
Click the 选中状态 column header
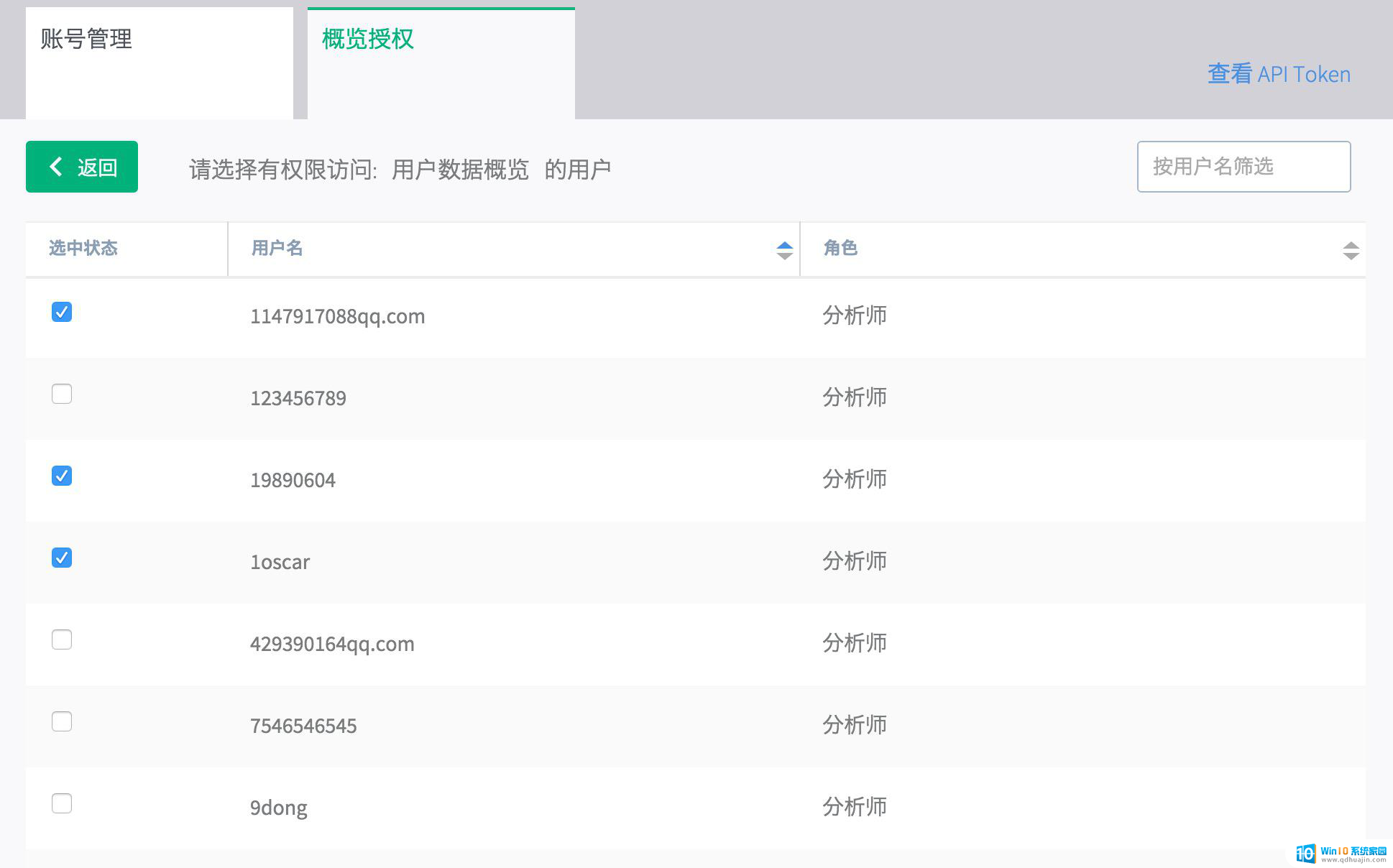[83, 249]
